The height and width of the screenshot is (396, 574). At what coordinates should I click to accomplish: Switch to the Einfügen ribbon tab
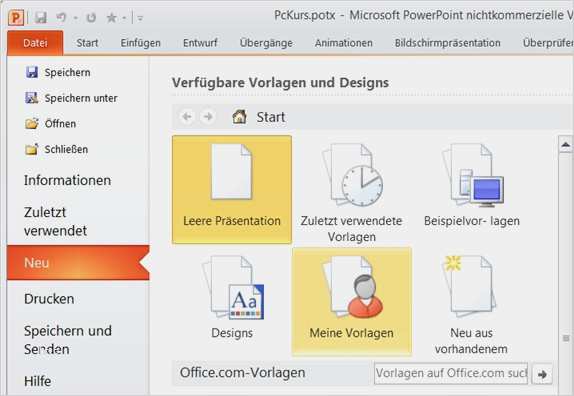click(x=141, y=43)
